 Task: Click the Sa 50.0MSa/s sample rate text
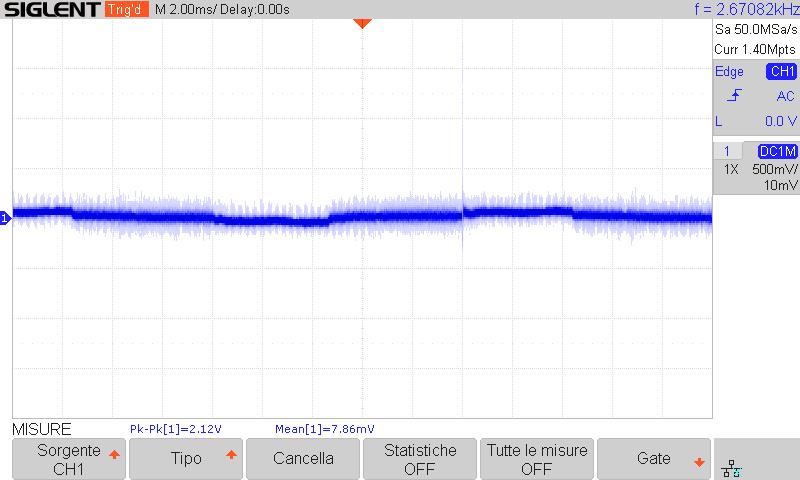(756, 30)
